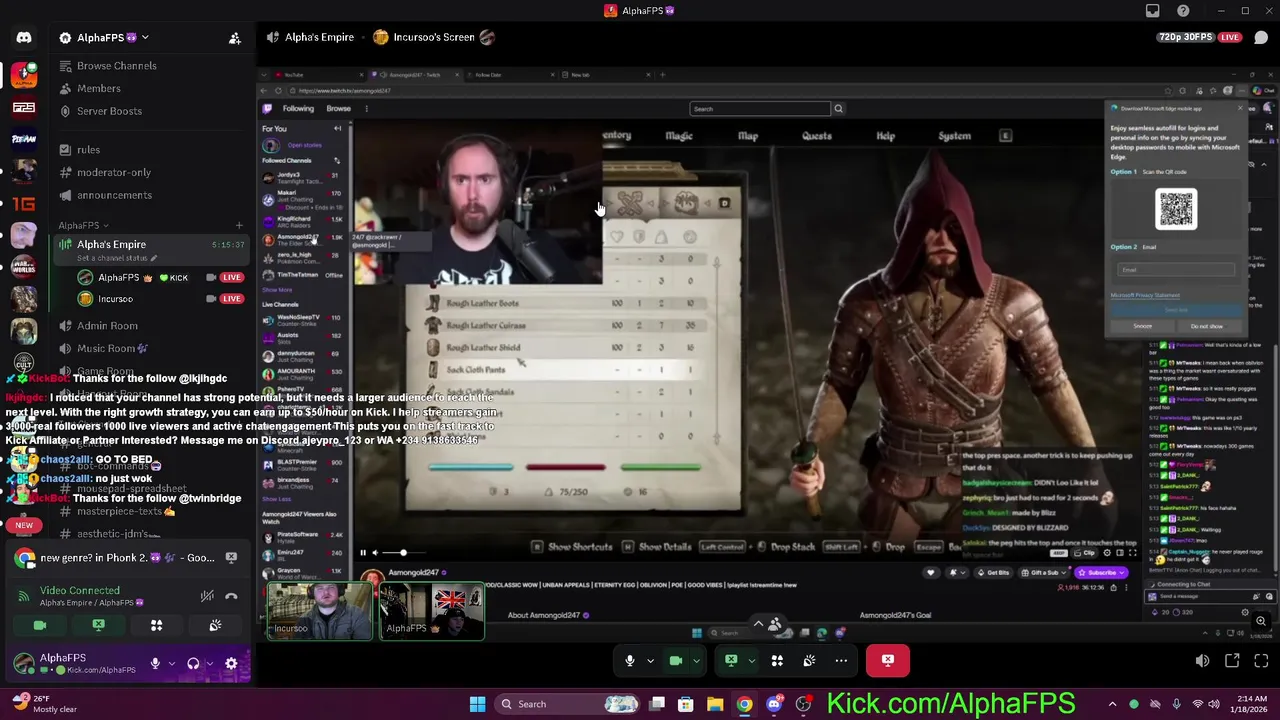This screenshot has height=720, width=1280.
Task: Click user Incursoo in voice channel list
Action: pos(115,299)
